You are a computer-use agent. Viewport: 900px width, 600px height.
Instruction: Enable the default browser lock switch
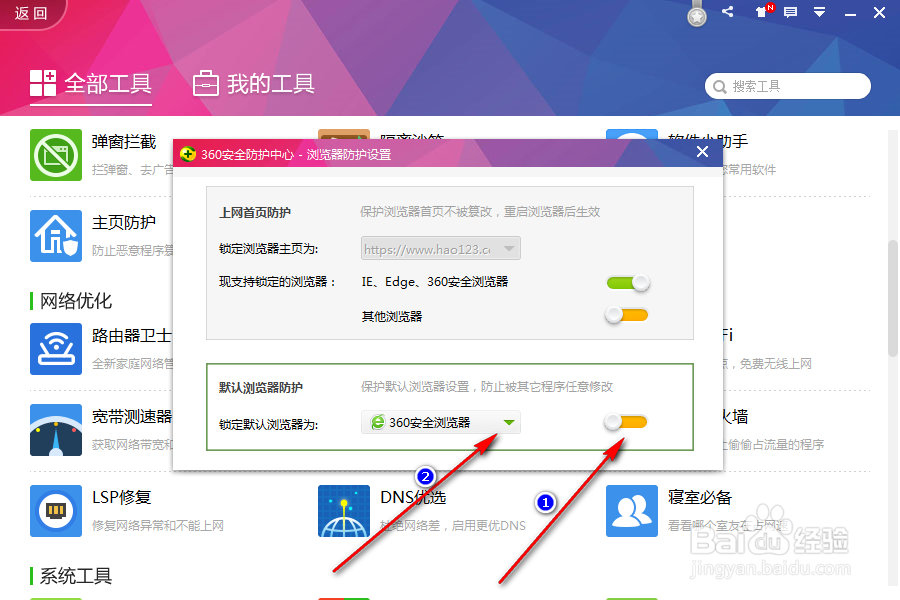pos(626,422)
